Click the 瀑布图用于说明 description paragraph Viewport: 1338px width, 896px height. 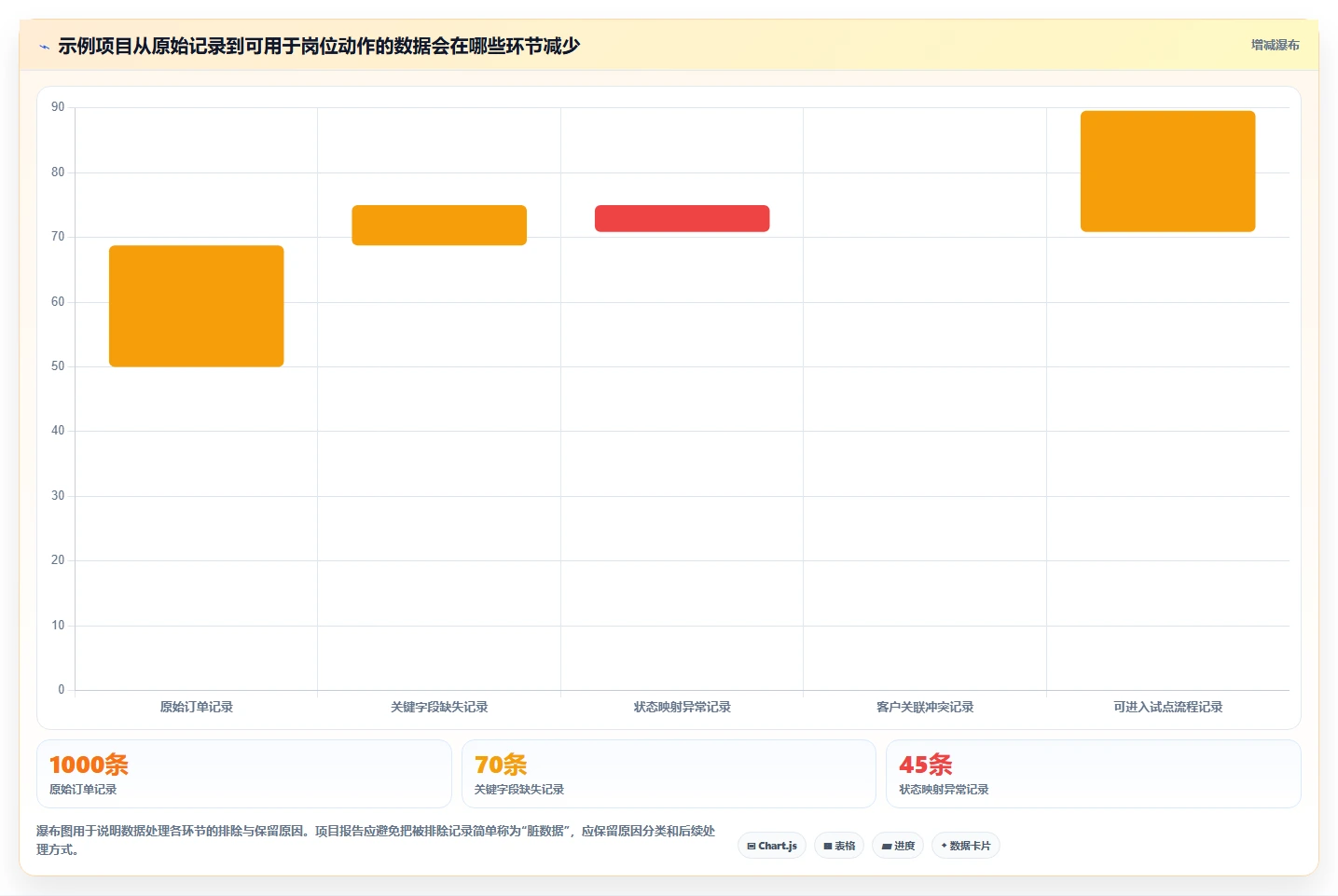click(x=376, y=840)
